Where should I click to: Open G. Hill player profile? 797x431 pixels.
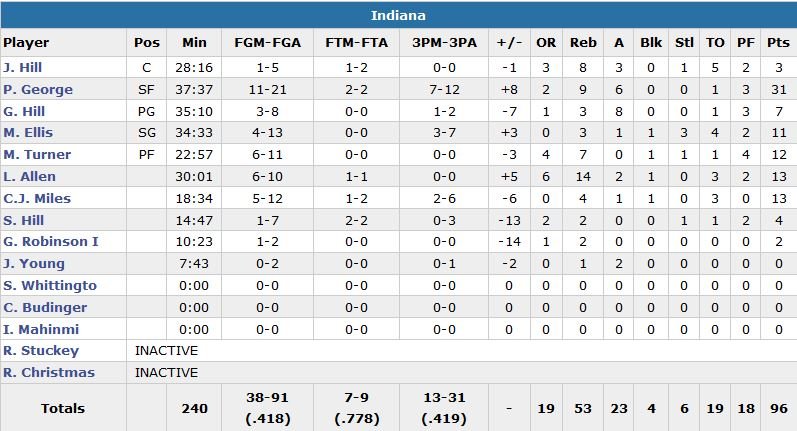23,111
